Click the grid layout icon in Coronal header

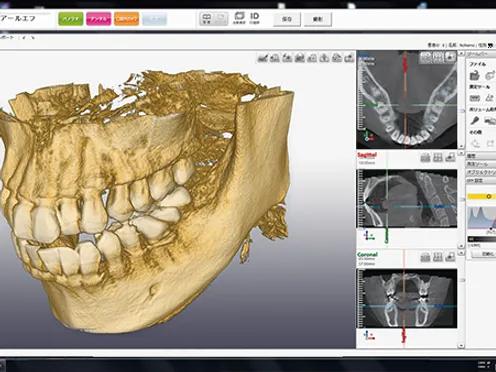point(438,257)
